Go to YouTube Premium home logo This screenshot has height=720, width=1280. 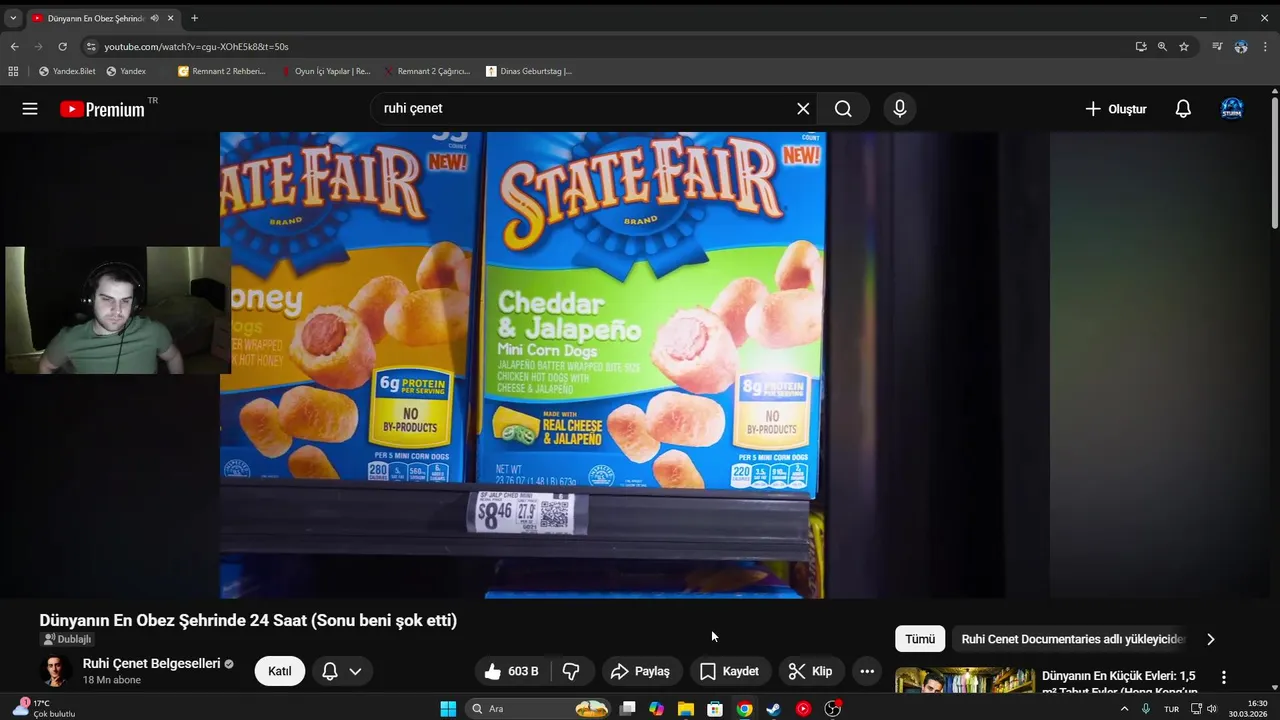[102, 109]
